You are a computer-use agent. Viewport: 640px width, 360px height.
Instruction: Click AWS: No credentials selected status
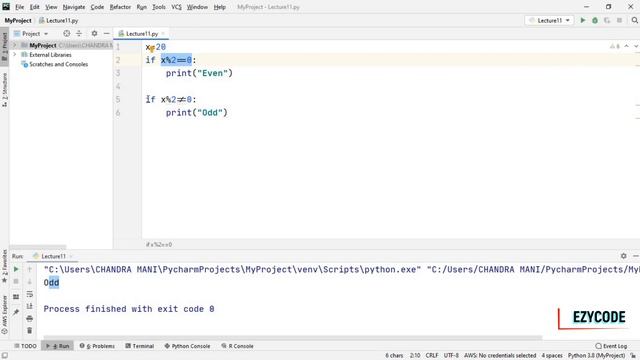(x=500, y=356)
